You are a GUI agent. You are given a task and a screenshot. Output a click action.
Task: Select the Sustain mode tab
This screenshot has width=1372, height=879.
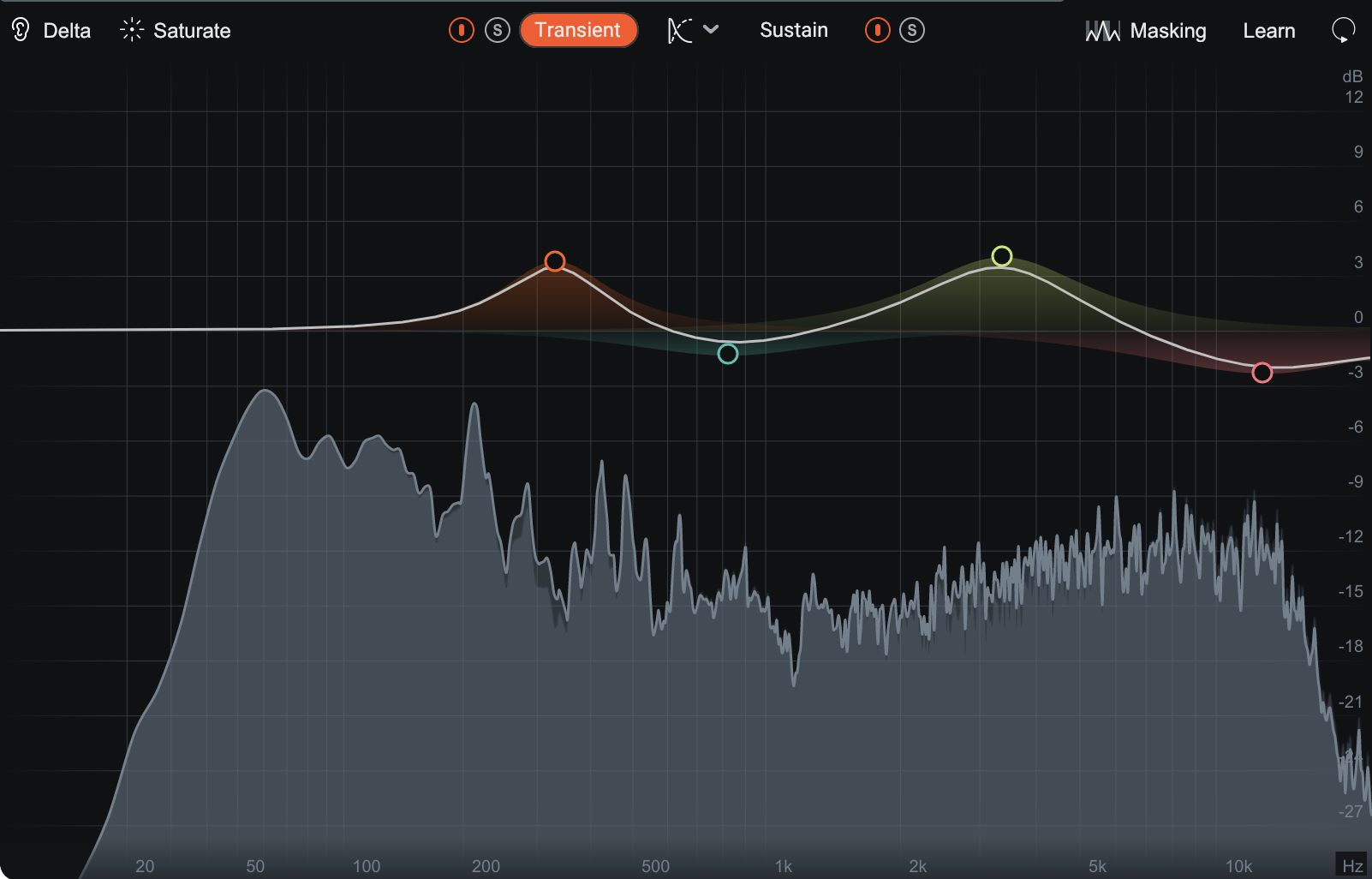(x=794, y=30)
